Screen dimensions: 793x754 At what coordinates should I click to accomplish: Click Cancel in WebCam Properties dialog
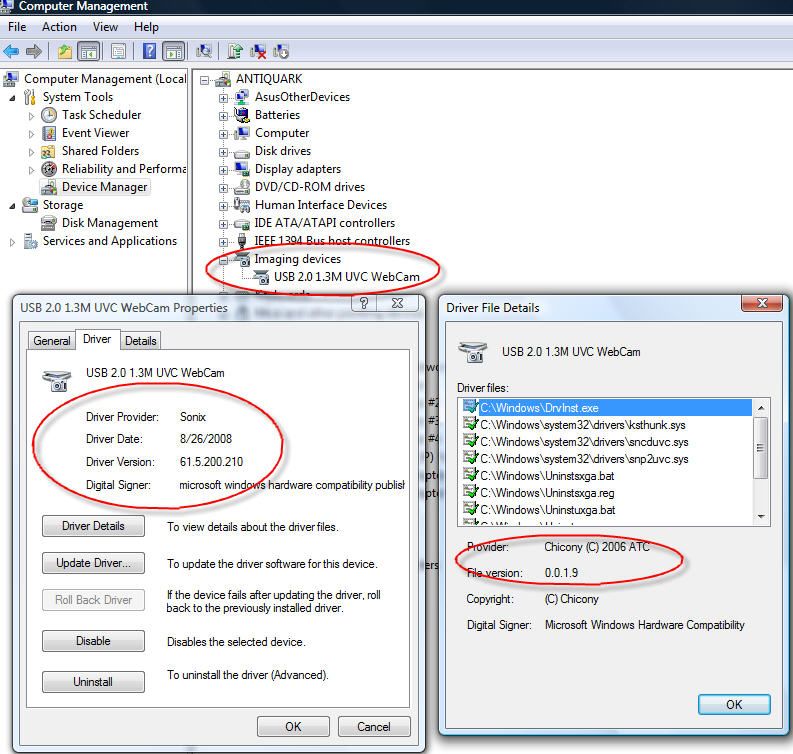374,727
